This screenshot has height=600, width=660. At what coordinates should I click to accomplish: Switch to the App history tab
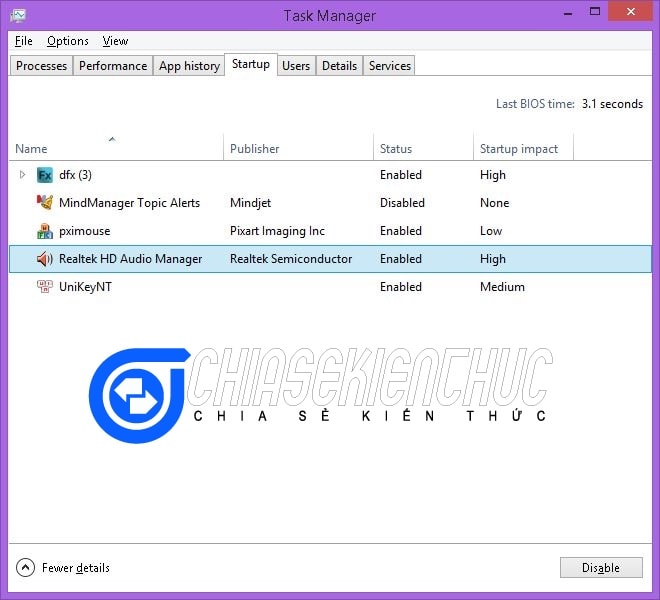[x=189, y=66]
